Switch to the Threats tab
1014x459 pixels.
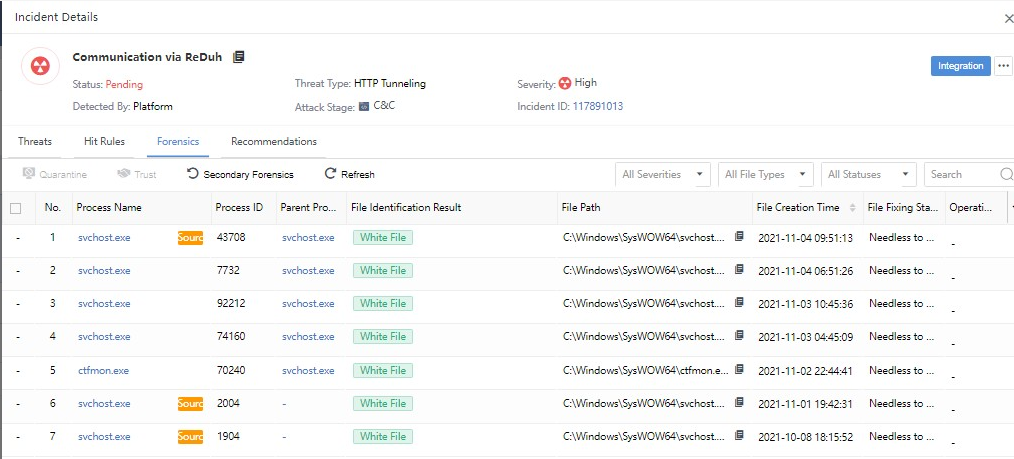pyautogui.click(x=35, y=142)
